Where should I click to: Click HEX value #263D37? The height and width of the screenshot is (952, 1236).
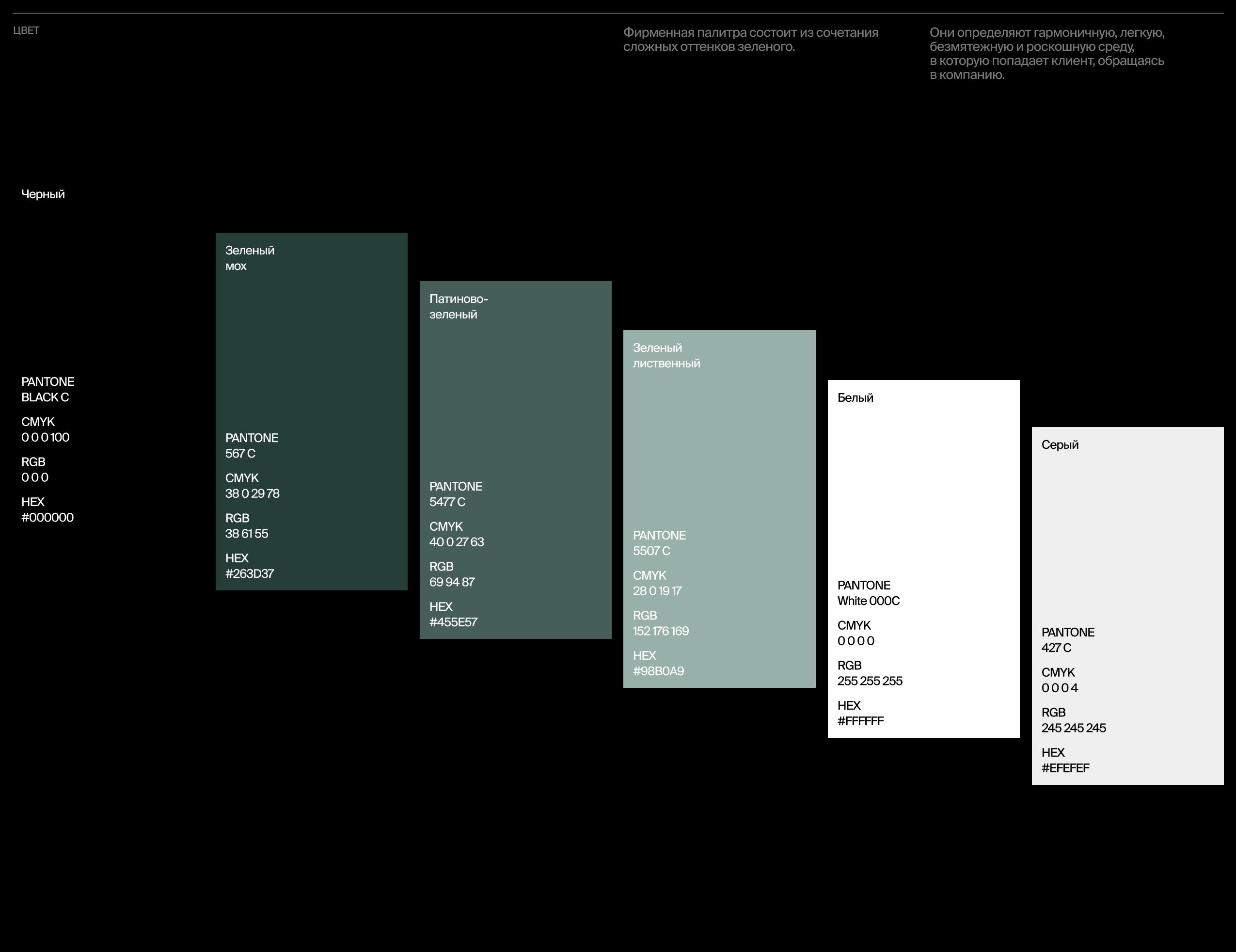250,573
